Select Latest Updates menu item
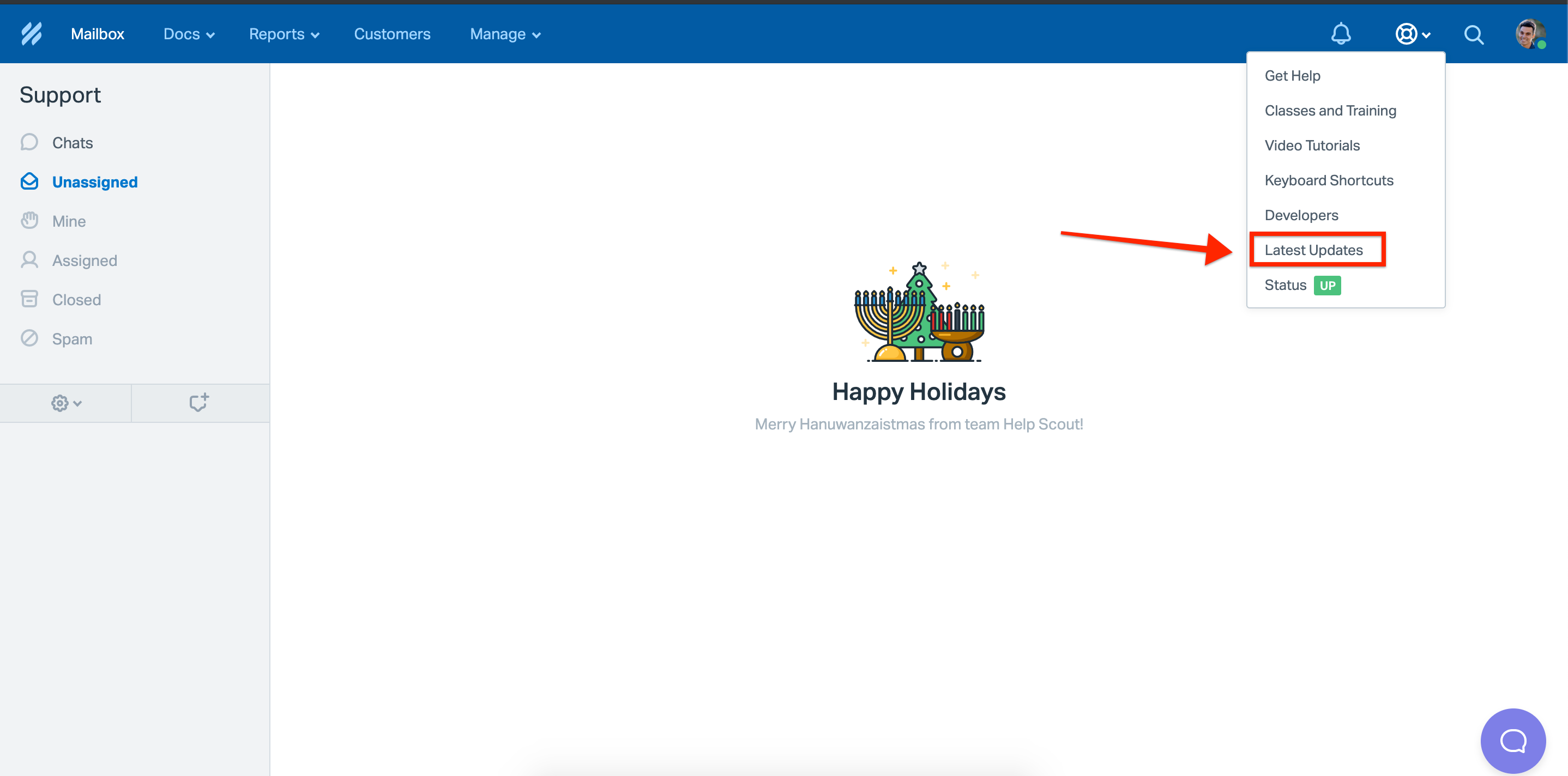The image size is (1568, 776). click(1313, 250)
